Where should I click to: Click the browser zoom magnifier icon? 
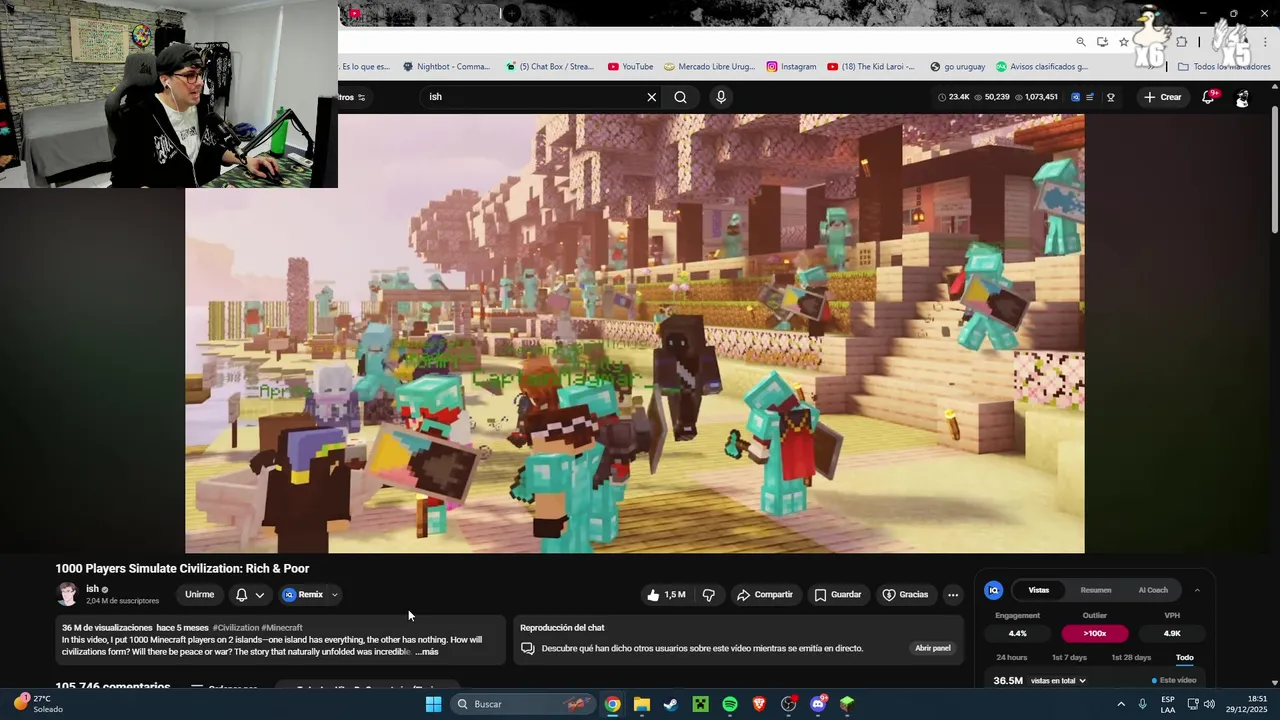coord(1081,42)
